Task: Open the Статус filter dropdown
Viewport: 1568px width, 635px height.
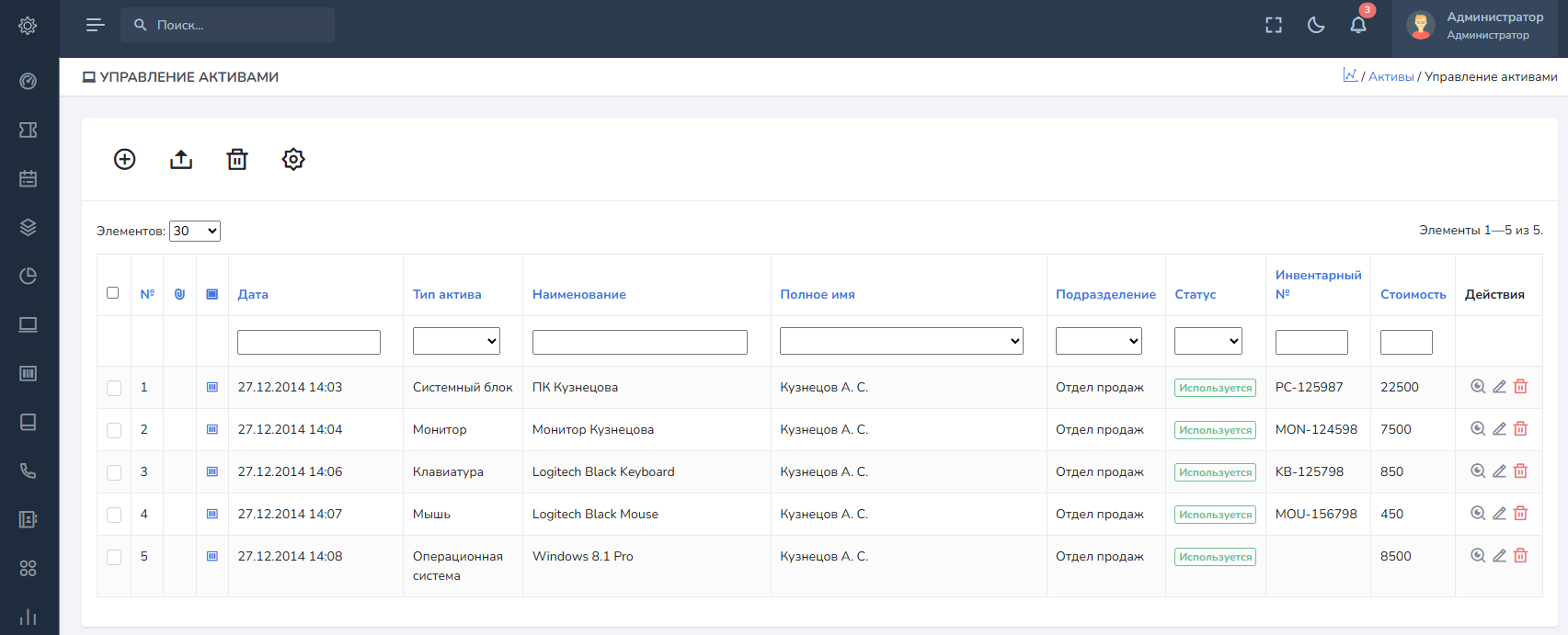Action: (x=1207, y=341)
